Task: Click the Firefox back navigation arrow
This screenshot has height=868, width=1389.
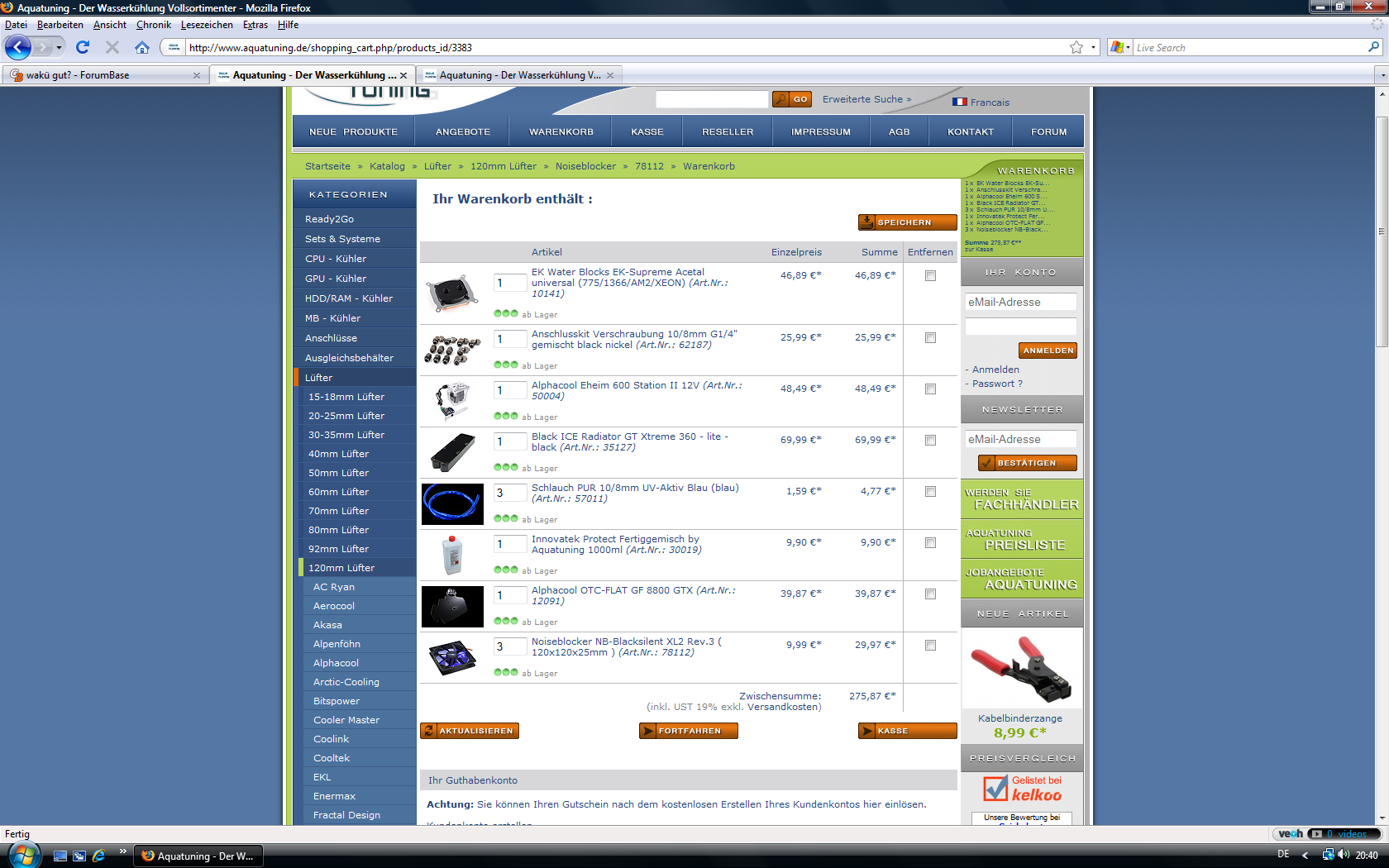Action: [x=18, y=47]
